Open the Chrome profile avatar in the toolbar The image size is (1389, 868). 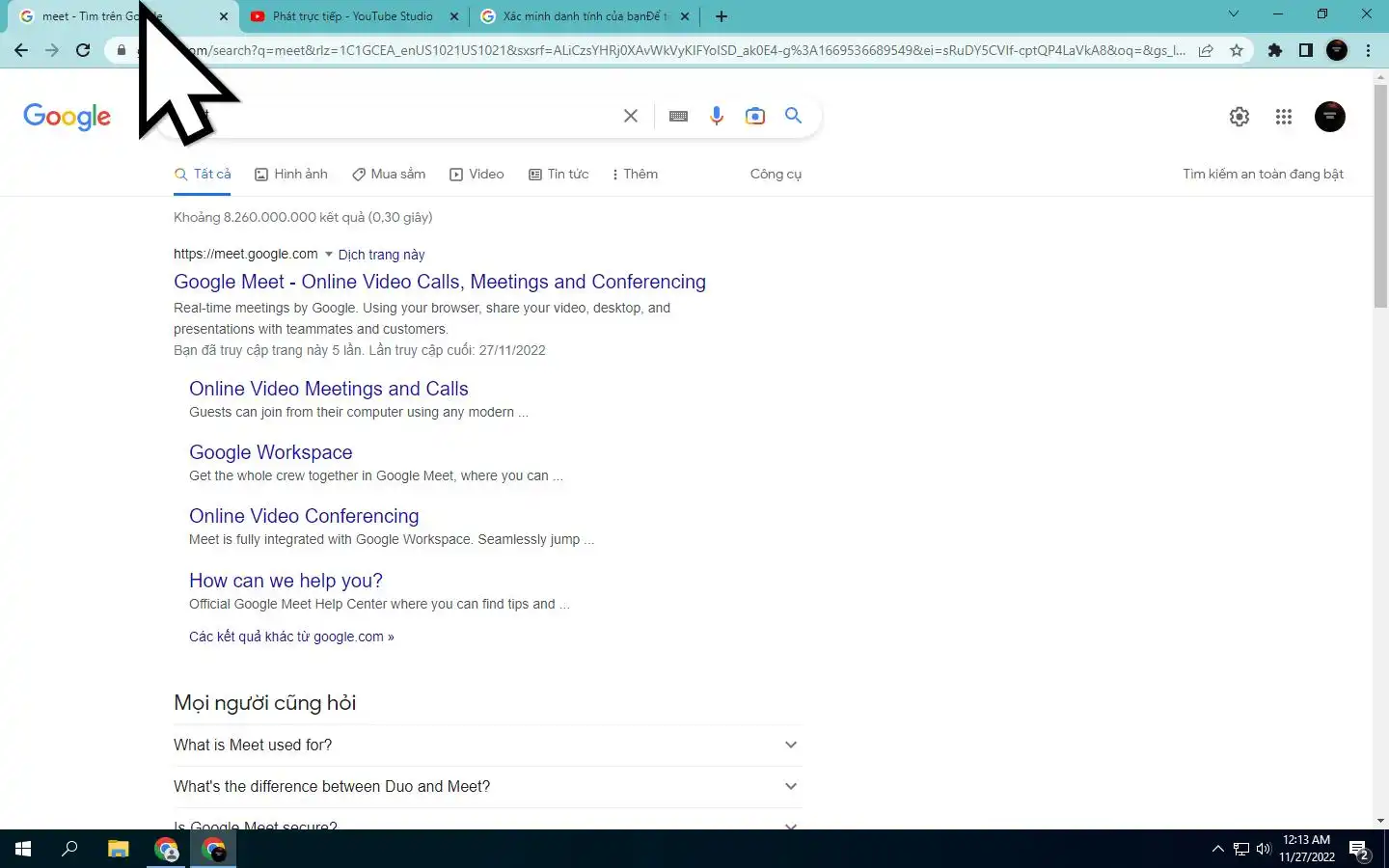pyautogui.click(x=1337, y=50)
